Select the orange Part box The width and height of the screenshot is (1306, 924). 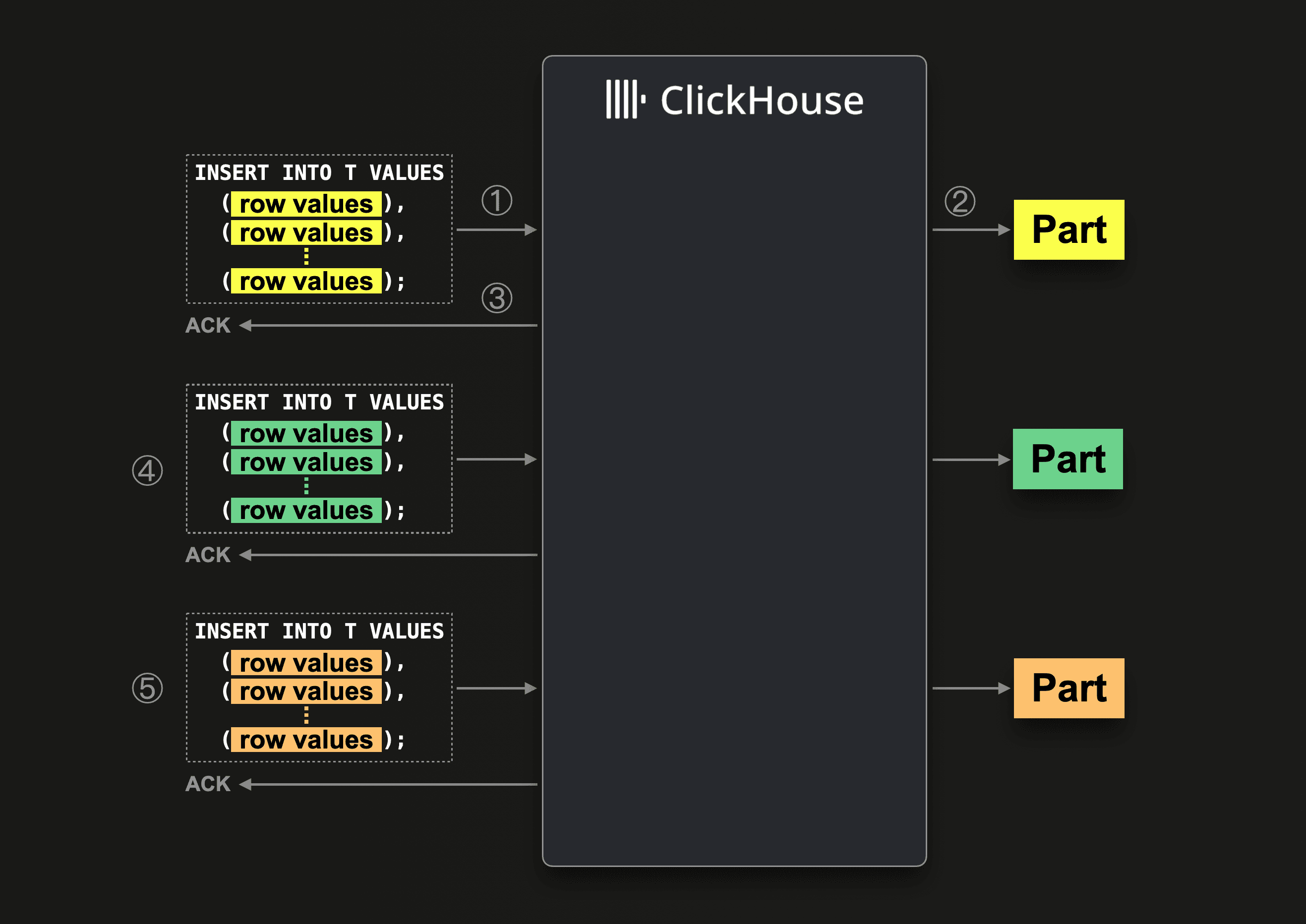pyautogui.click(x=1069, y=688)
